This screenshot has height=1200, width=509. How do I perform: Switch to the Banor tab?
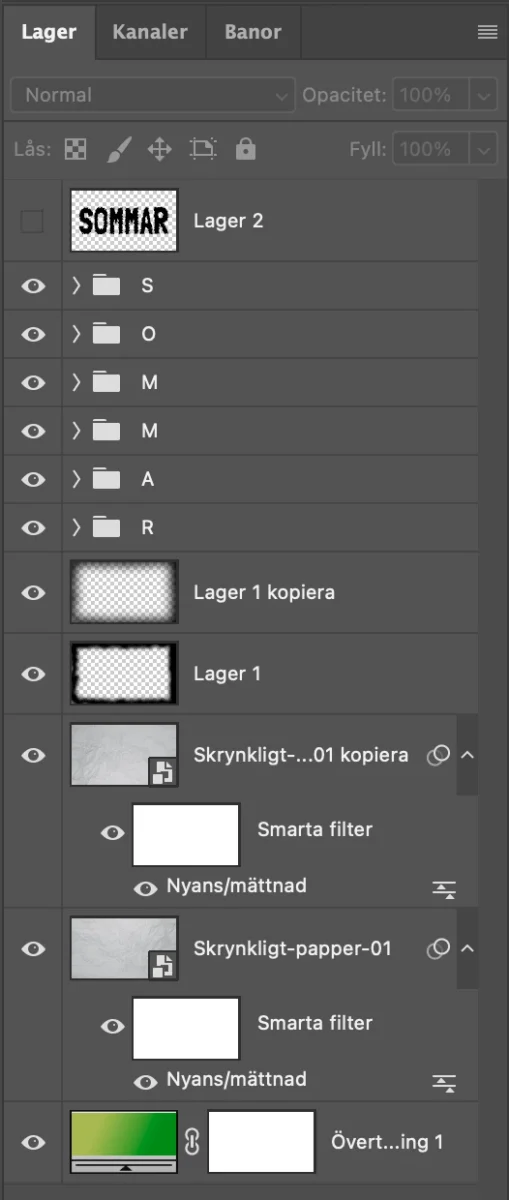click(253, 32)
